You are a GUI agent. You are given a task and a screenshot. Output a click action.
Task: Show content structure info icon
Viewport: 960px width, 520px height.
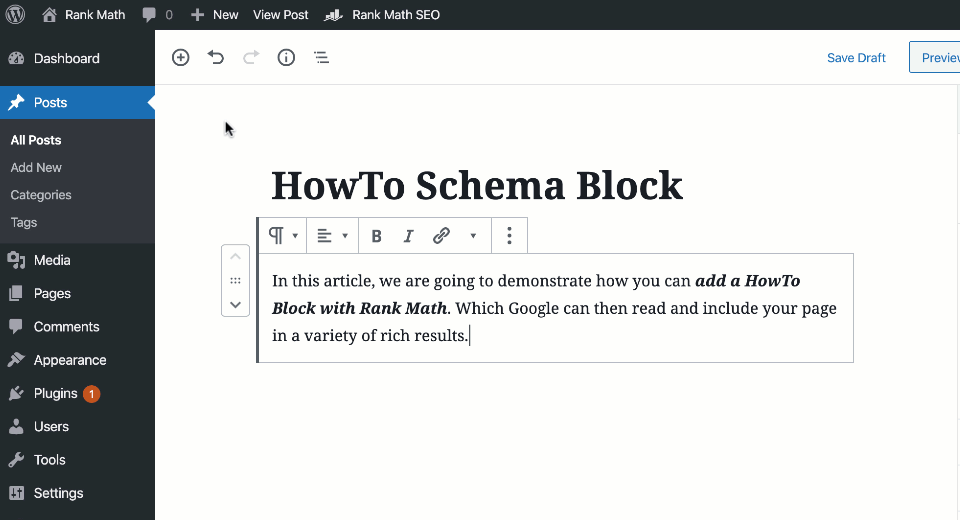[286, 58]
